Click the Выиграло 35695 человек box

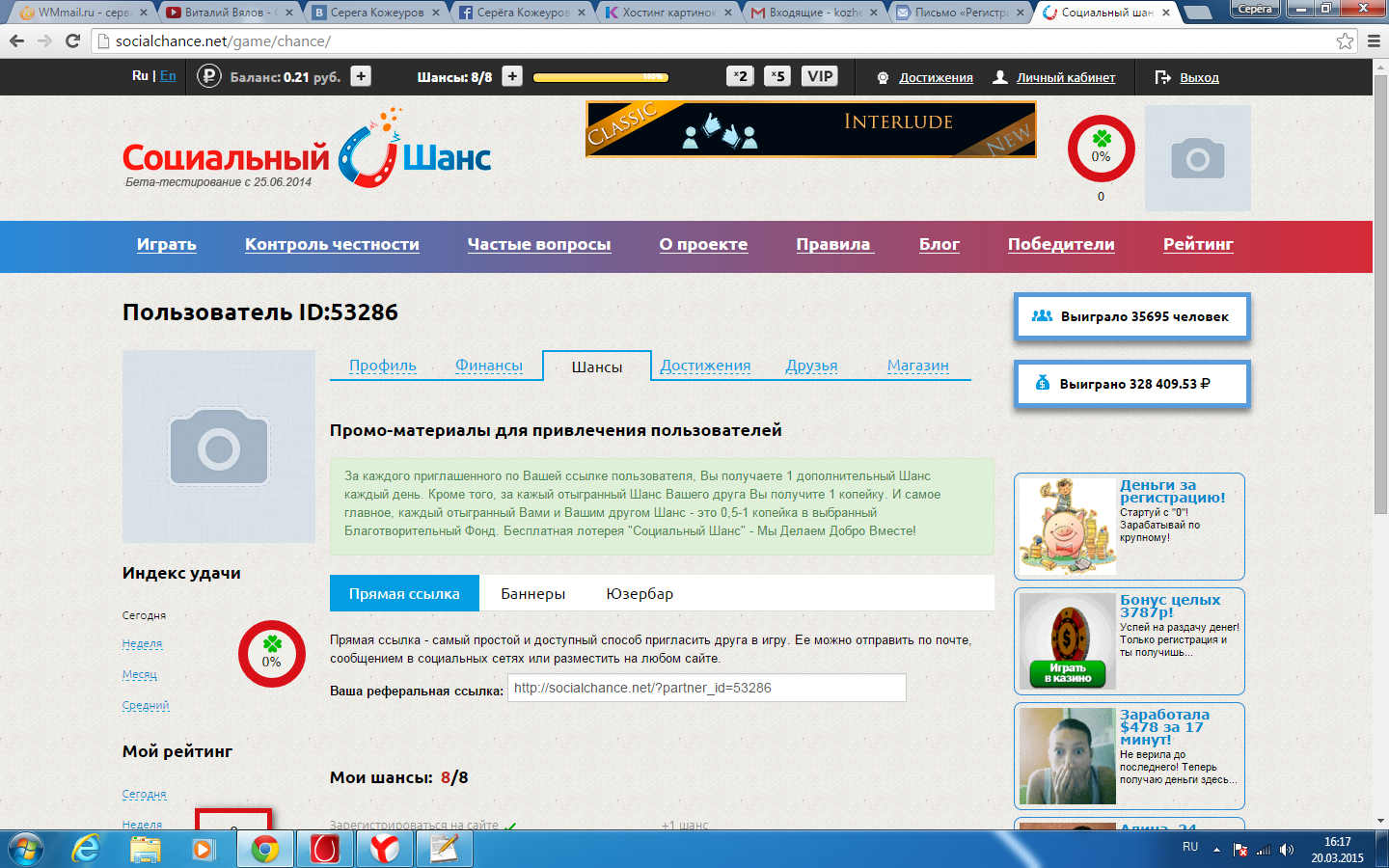coord(1132,316)
